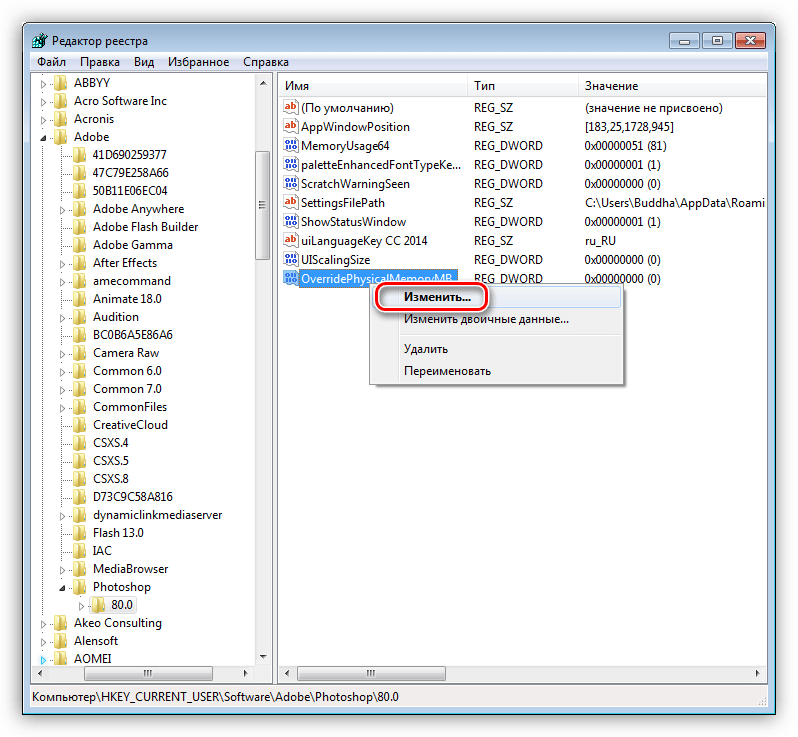Click the ABBYY folder icon
Image resolution: width=798 pixels, height=737 pixels.
(61, 82)
